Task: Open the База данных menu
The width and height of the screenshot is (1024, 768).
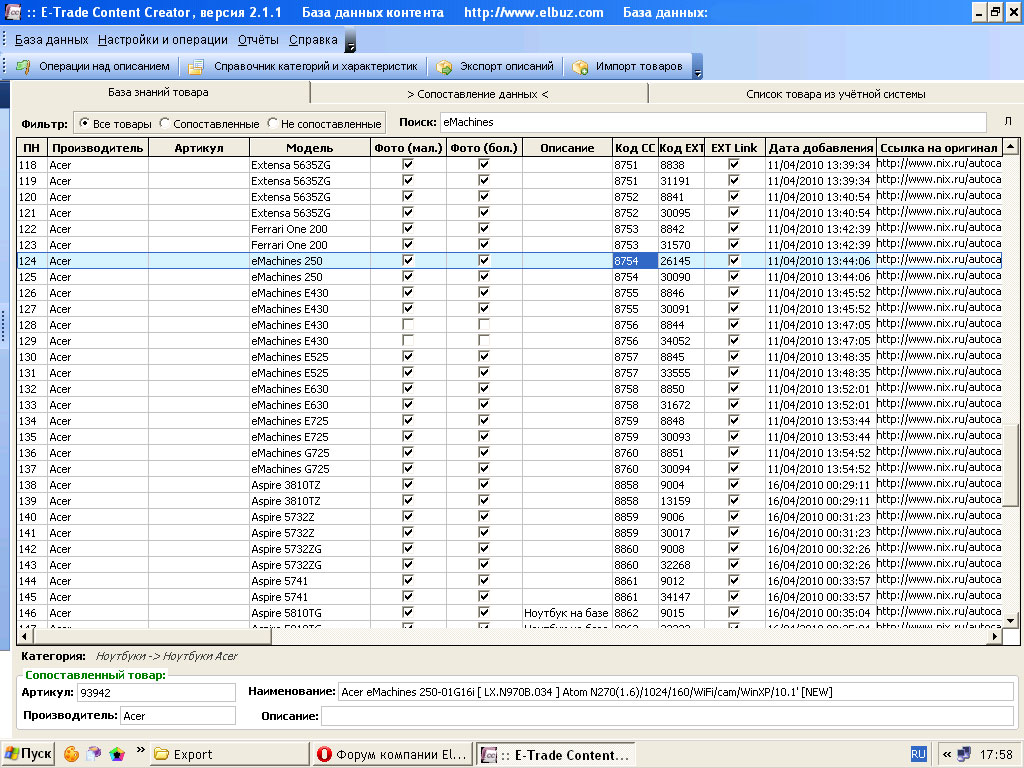Action: tap(52, 40)
